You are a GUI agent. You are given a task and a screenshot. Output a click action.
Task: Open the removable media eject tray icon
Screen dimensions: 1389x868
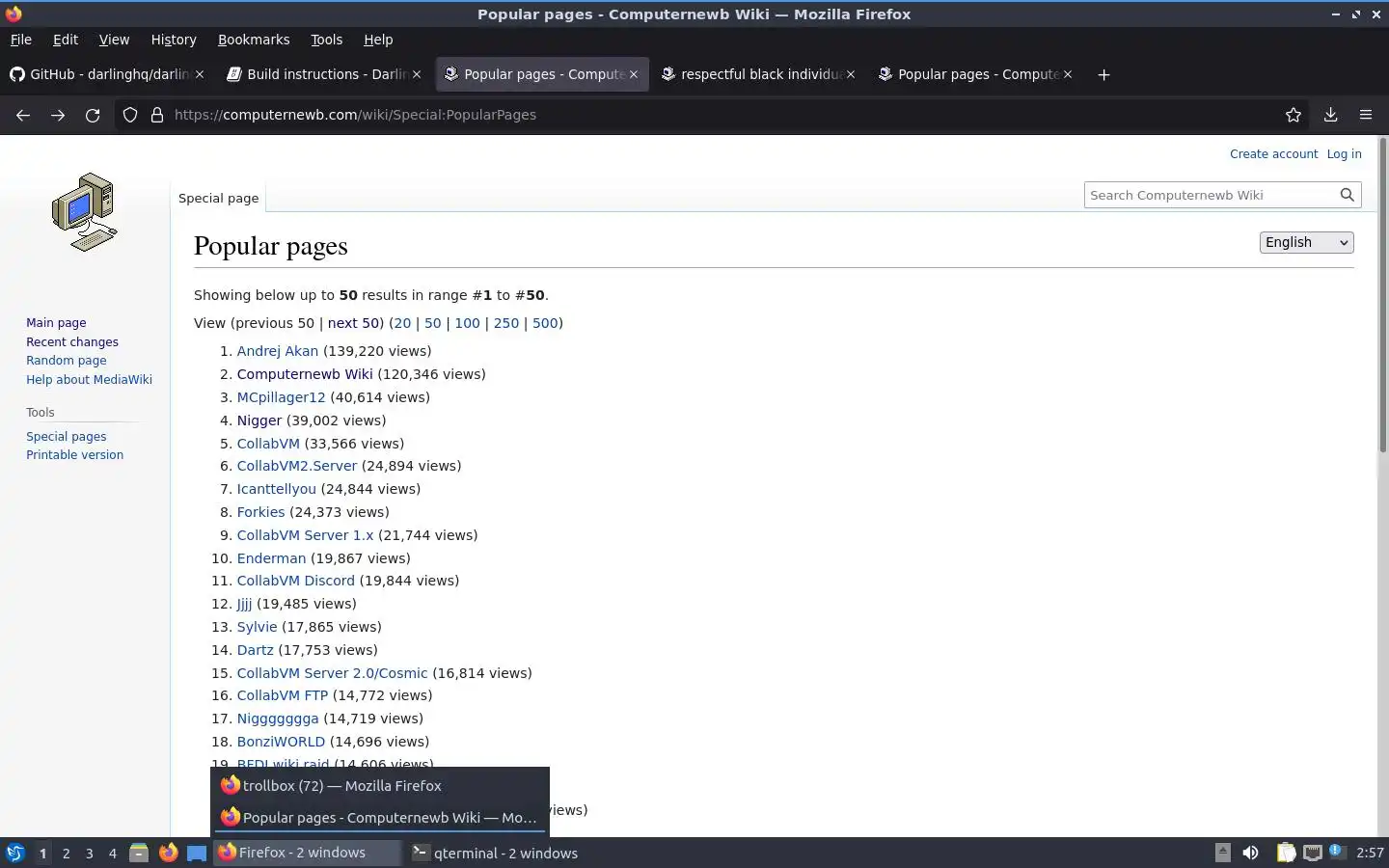coord(1222,852)
